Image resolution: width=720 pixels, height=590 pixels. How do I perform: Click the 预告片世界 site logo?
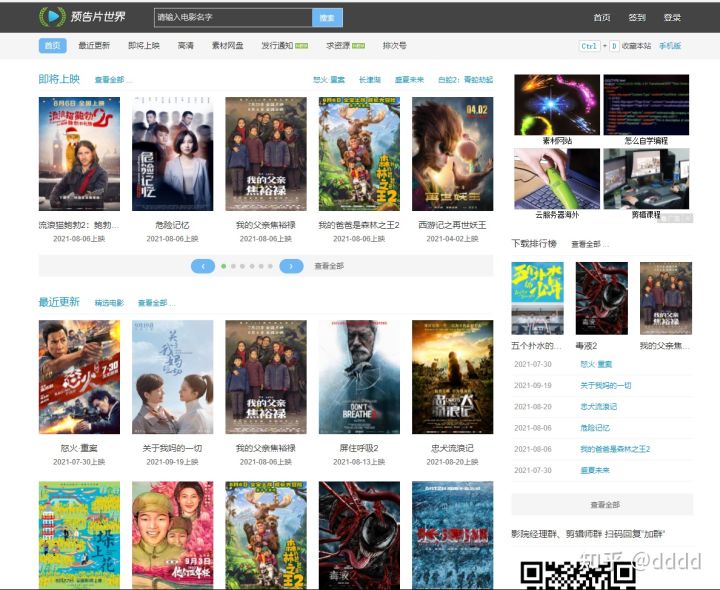coord(83,17)
